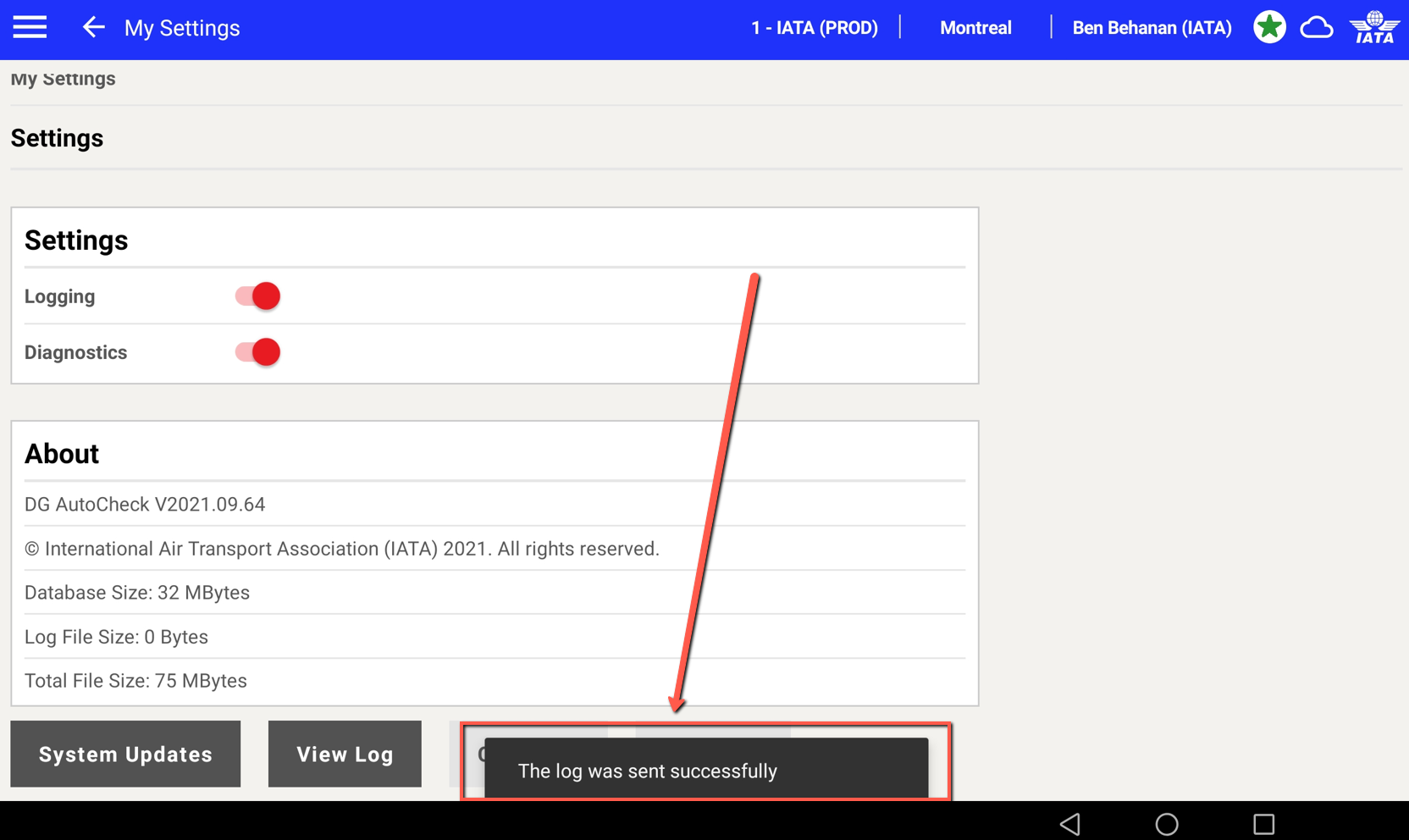The height and width of the screenshot is (840, 1409).
Task: Click the IATA copyright notice line
Action: click(x=342, y=549)
